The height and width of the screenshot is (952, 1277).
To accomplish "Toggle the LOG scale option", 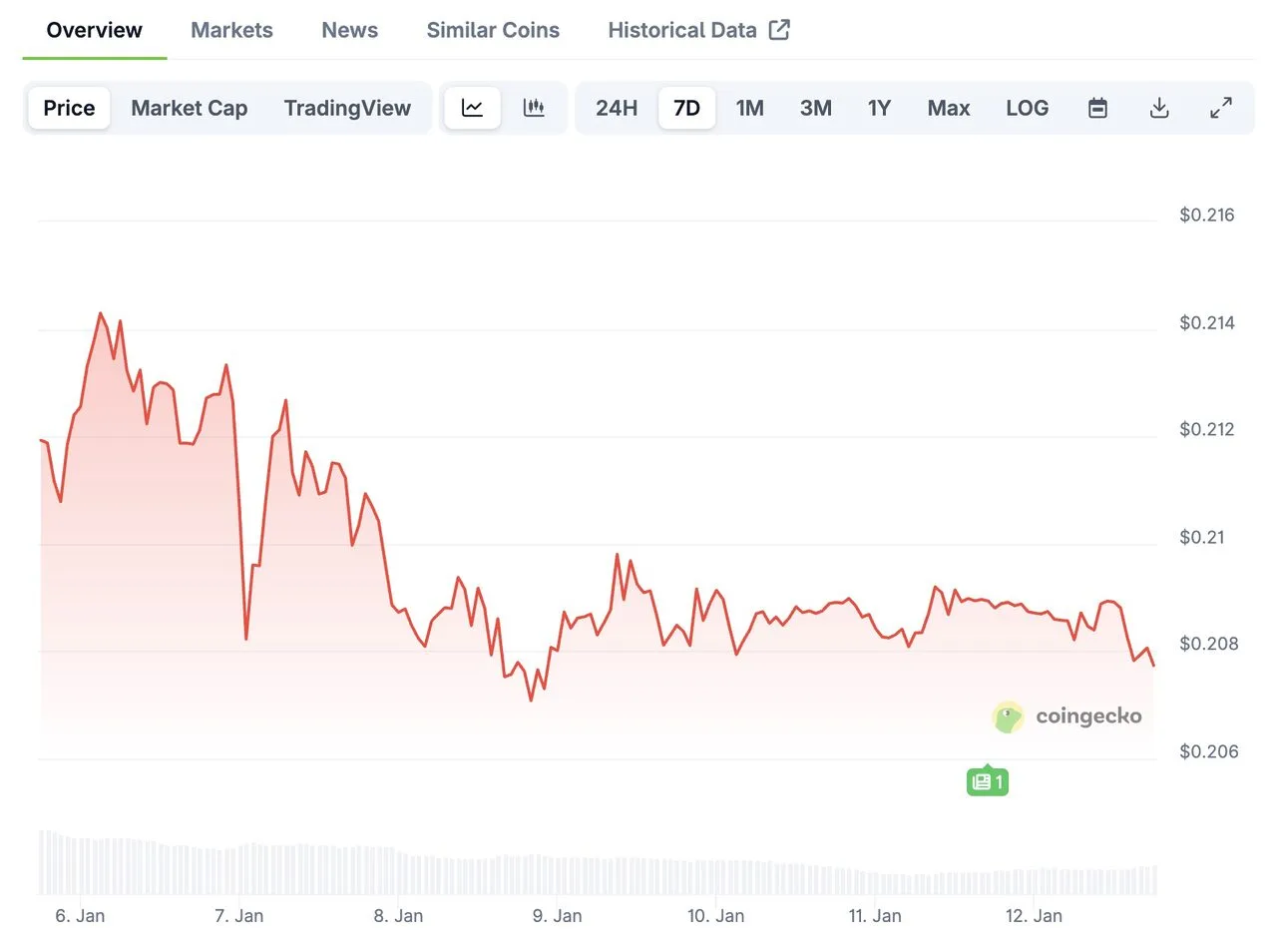I will point(1027,108).
